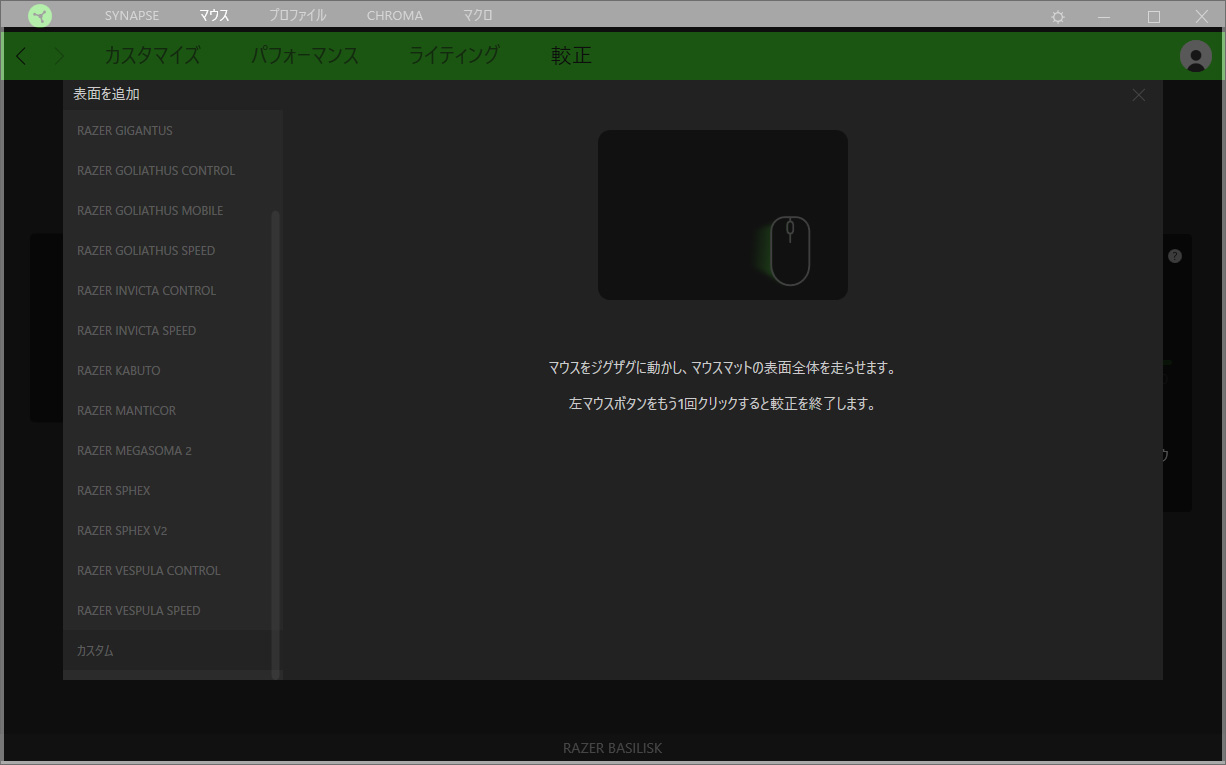Open the CHROMA tab
Viewport: 1226px width, 765px height.
(395, 16)
